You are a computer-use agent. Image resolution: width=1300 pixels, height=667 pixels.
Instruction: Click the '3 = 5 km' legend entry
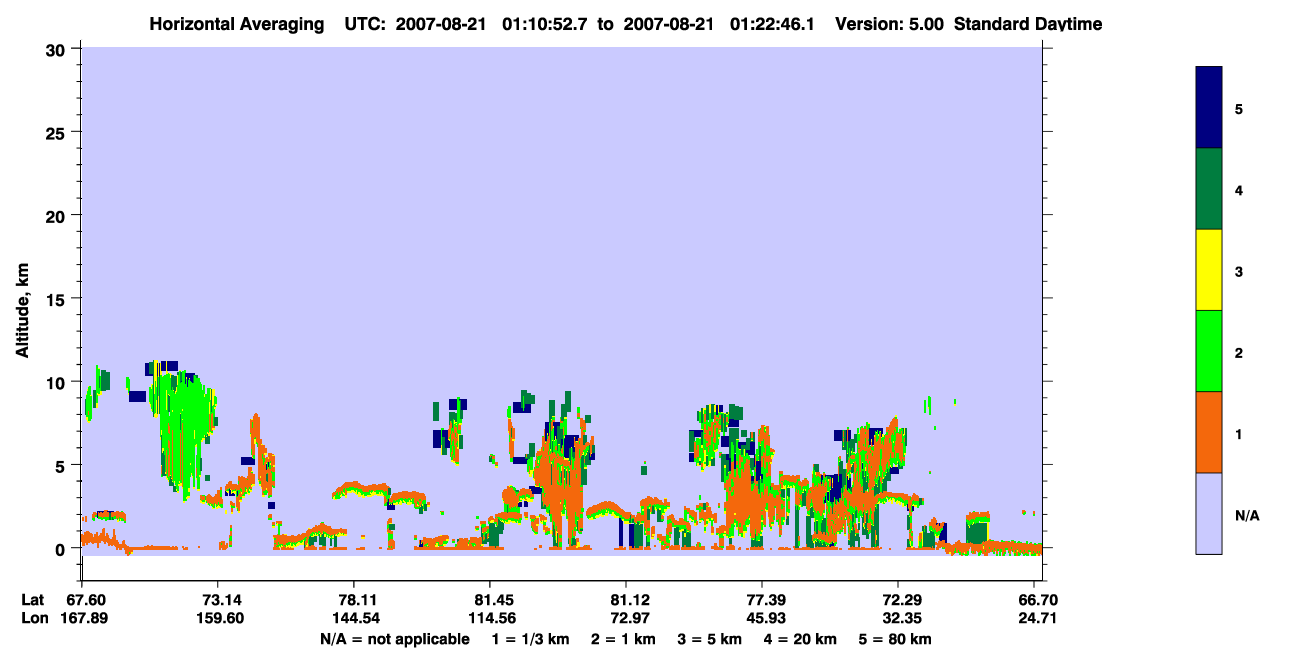coord(709,639)
